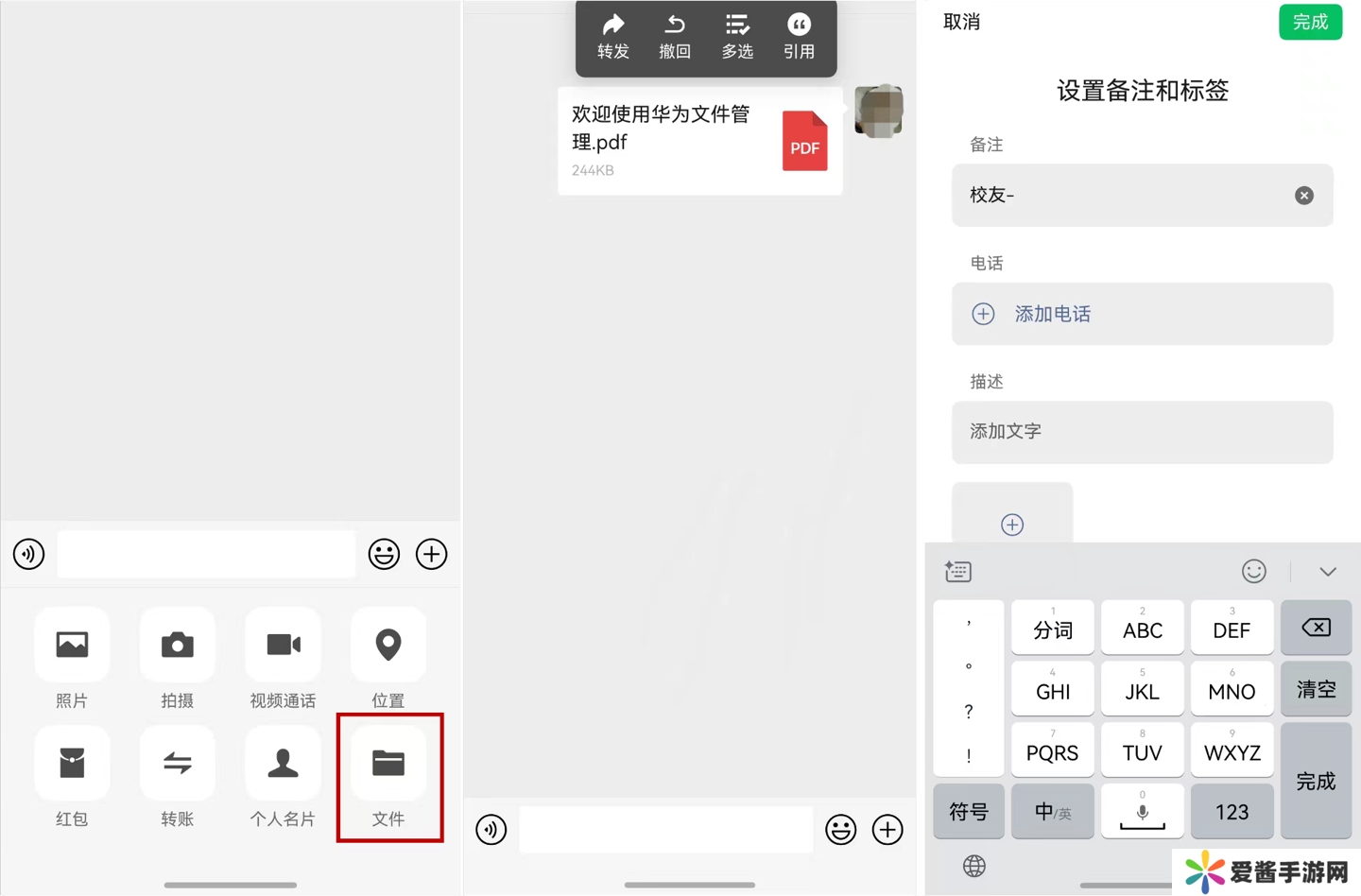1361x896 pixels.
Task: Open 转账 transfer option
Action: click(x=177, y=764)
